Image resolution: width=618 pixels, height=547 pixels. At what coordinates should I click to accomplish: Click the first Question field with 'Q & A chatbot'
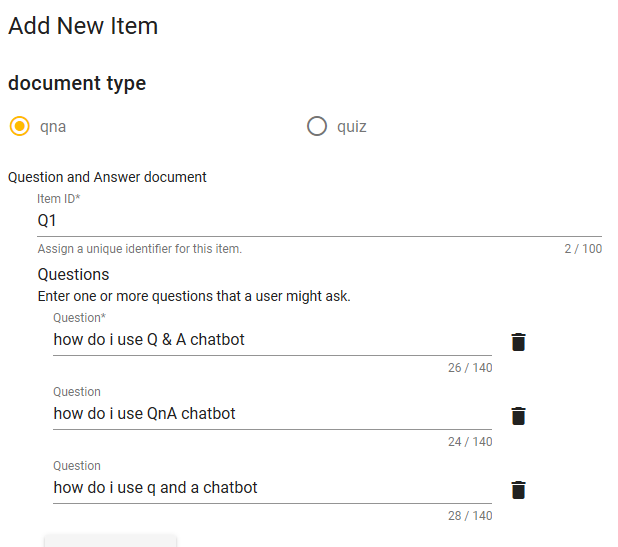[272, 340]
